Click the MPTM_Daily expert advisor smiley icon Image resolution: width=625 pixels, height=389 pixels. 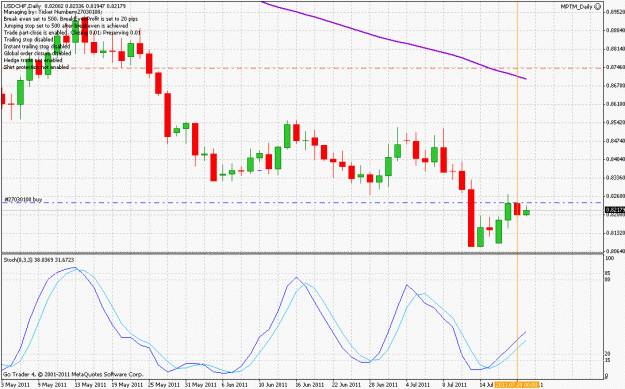[597, 6]
